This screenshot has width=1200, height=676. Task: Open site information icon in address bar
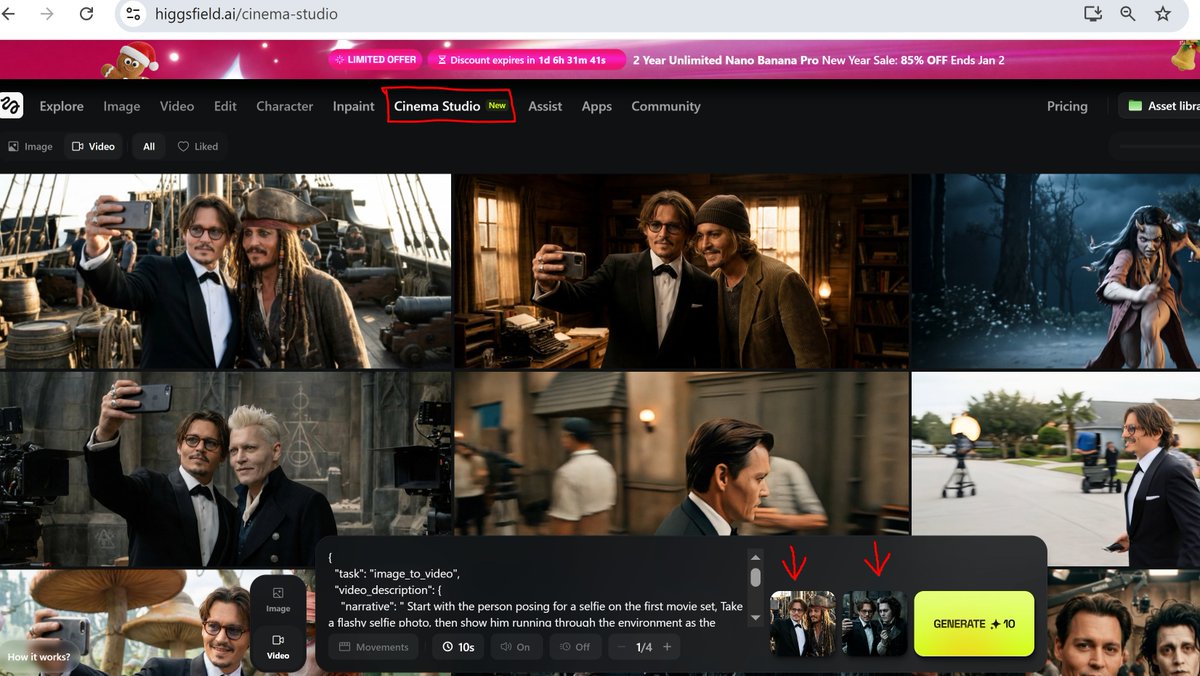coord(133,14)
